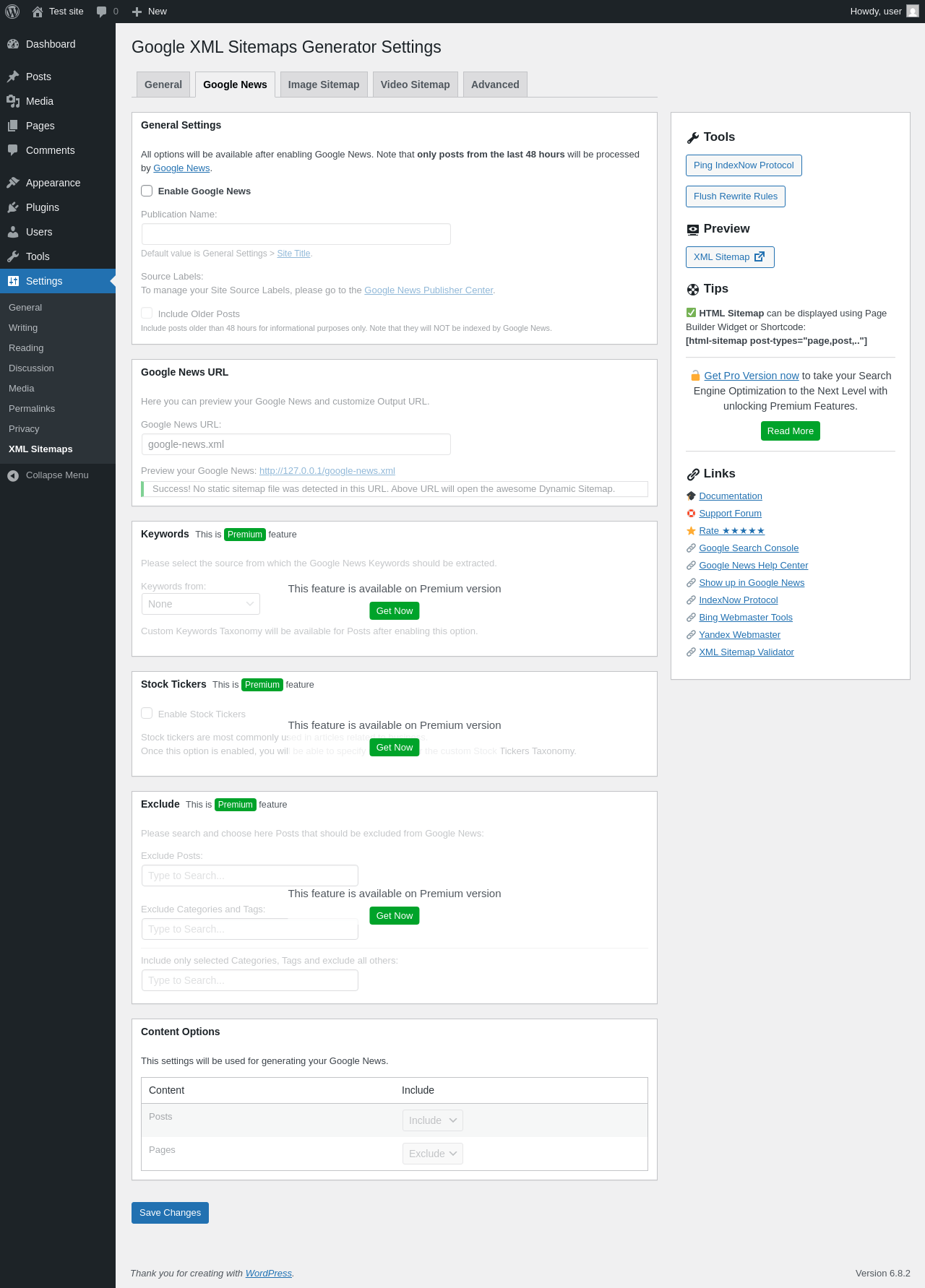The height and width of the screenshot is (1288, 925).
Task: Click the user avatar in admin bar
Action: tap(913, 12)
